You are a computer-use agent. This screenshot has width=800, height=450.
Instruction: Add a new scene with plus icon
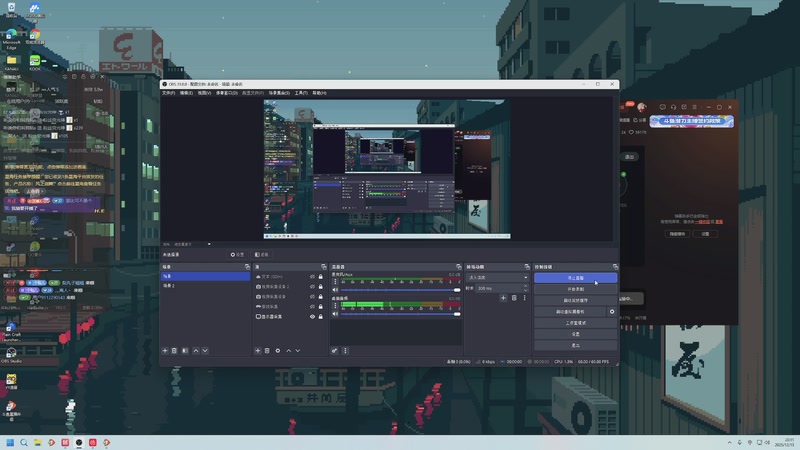pyautogui.click(x=165, y=351)
